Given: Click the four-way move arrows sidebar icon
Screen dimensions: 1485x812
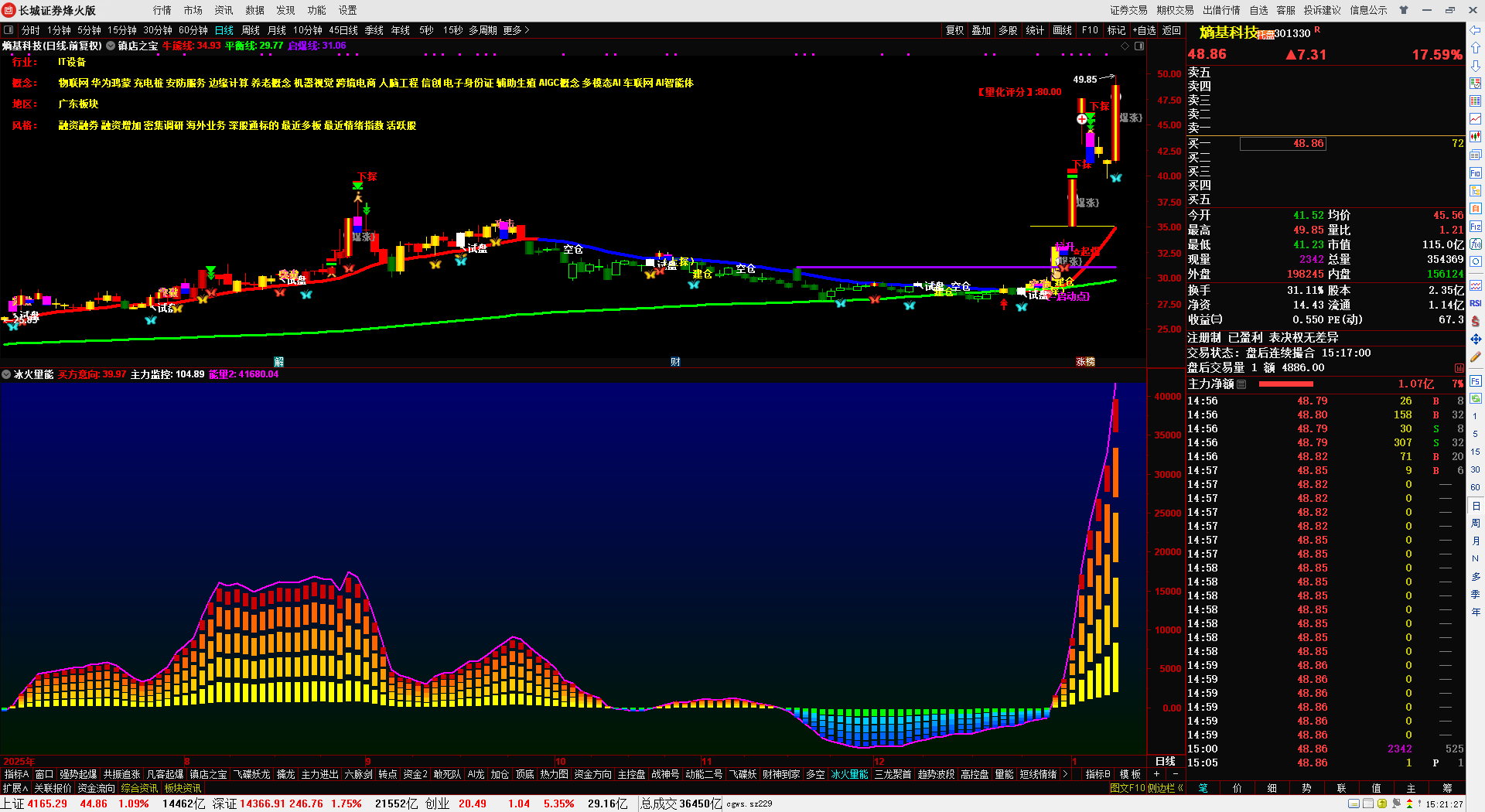Looking at the screenshot, I should click(1476, 339).
